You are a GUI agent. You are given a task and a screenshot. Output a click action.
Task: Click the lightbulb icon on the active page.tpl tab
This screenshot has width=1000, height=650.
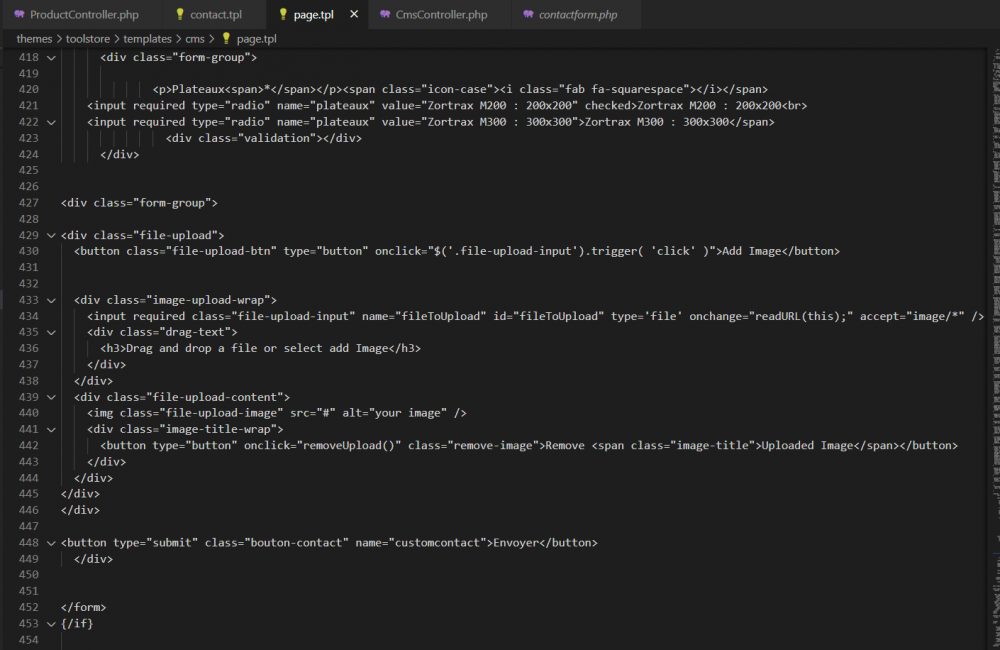[283, 15]
